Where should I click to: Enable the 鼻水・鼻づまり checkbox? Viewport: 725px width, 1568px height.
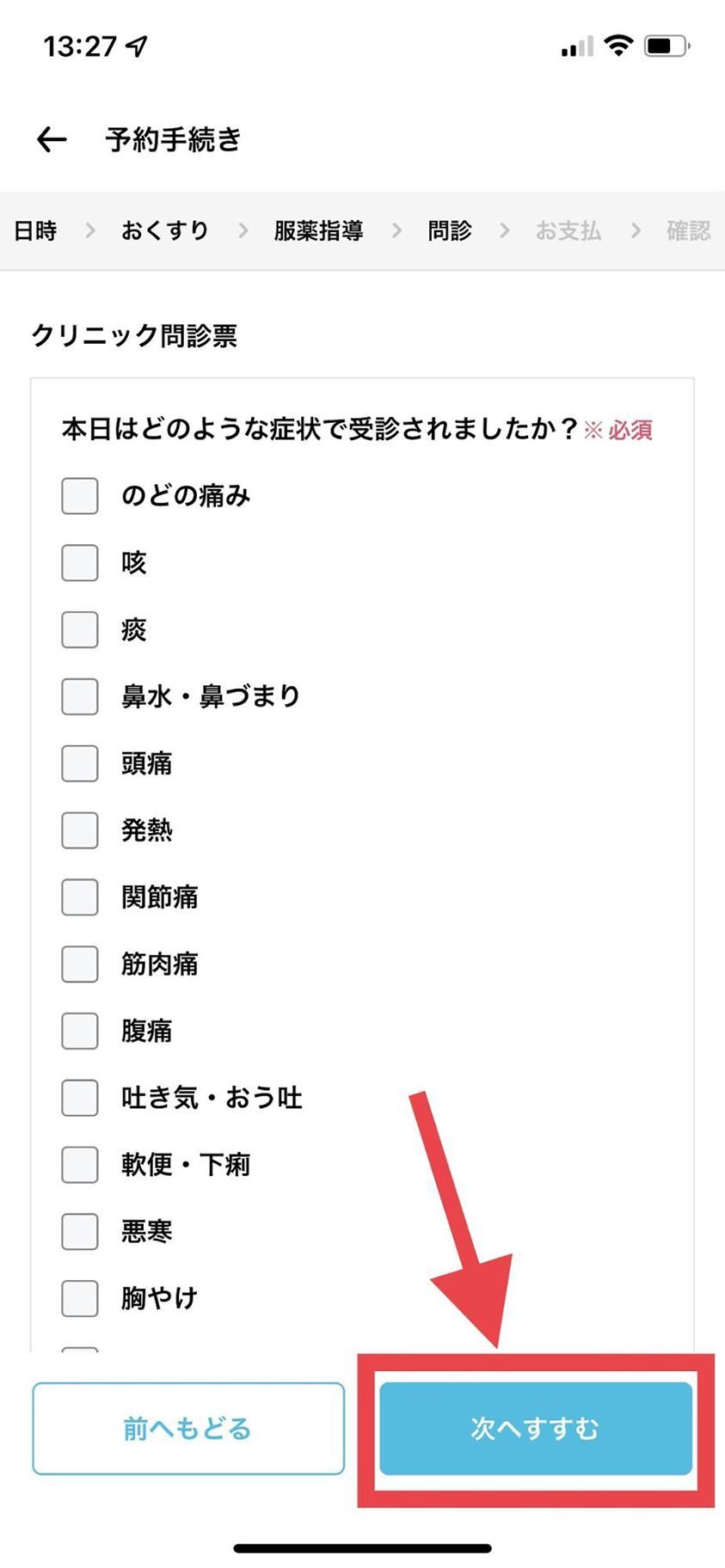click(x=80, y=696)
